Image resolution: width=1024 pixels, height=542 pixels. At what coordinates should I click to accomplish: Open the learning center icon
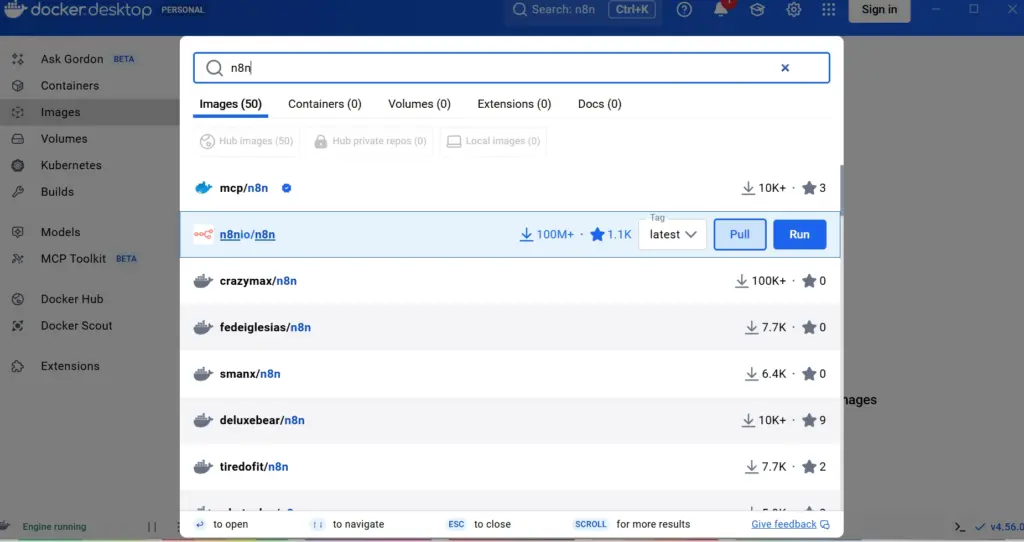(757, 10)
